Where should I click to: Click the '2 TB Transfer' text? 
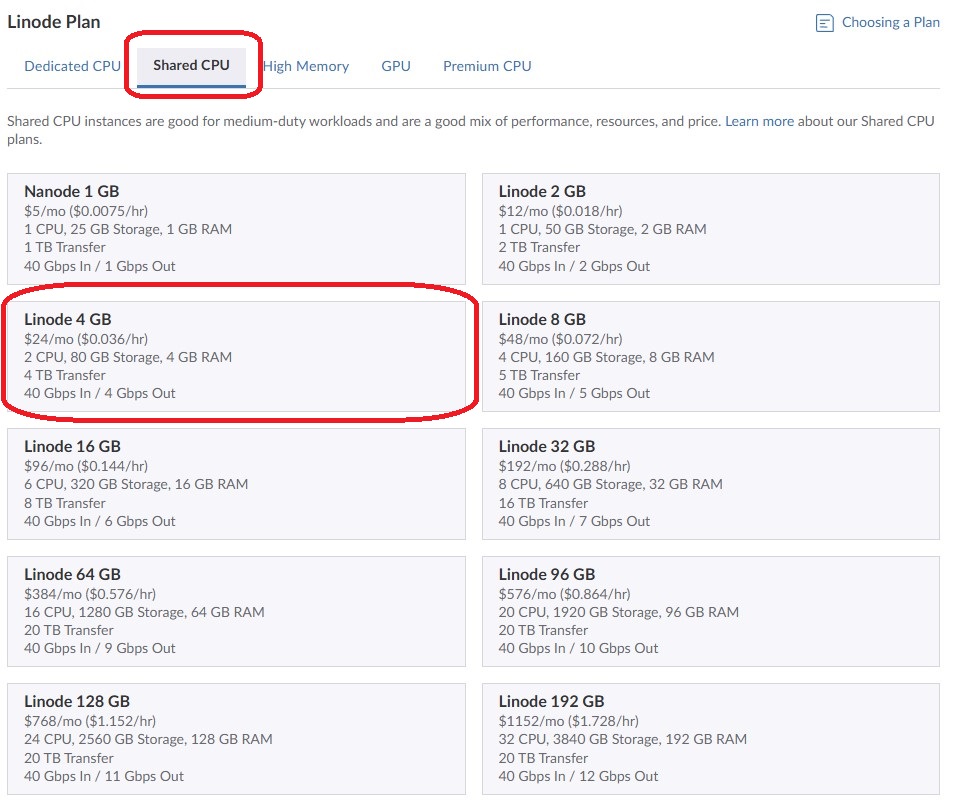(539, 247)
